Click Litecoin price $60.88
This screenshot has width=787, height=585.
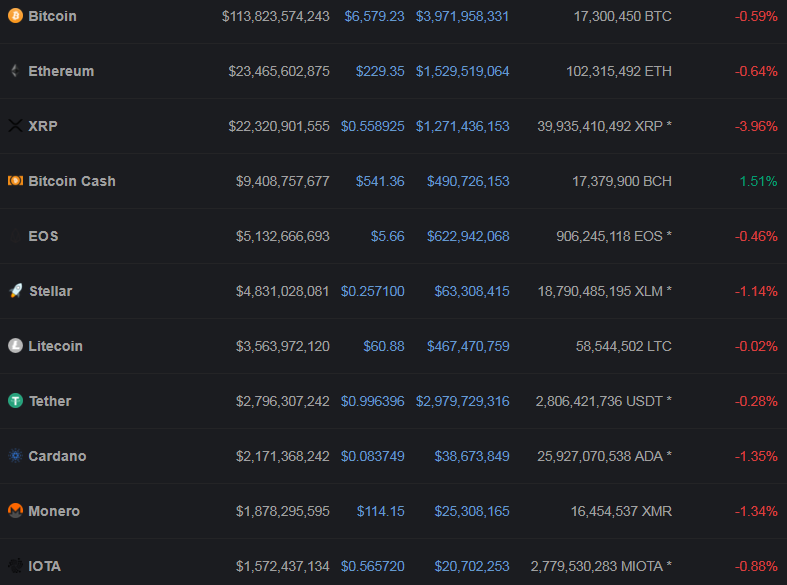[x=384, y=346]
